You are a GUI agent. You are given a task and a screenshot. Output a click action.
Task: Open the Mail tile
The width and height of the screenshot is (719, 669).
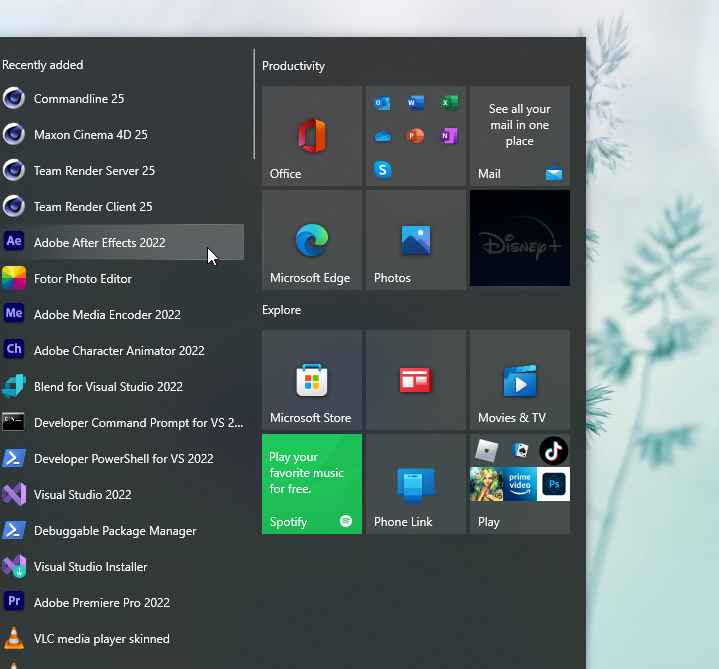coord(520,136)
